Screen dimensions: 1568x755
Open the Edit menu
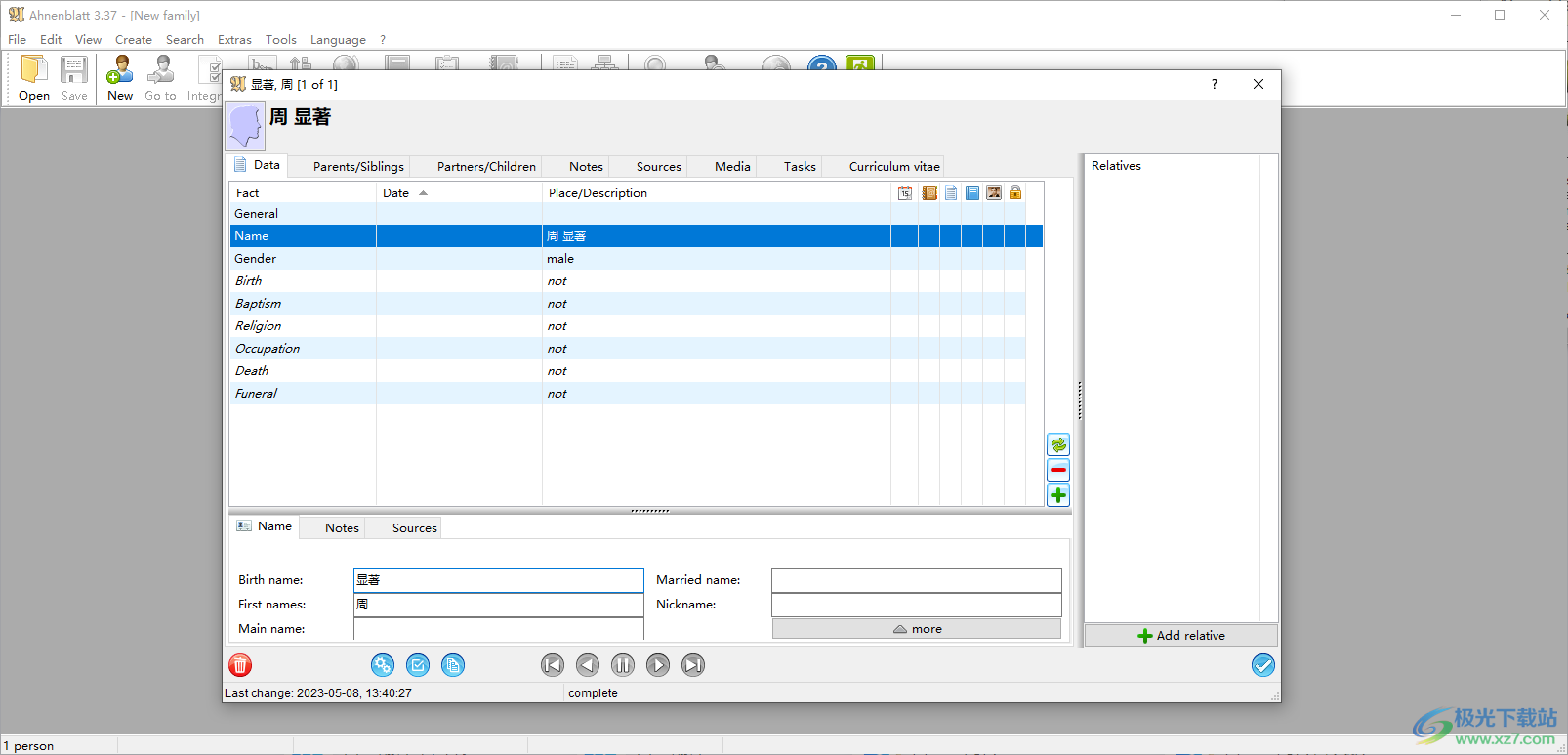tap(51, 40)
